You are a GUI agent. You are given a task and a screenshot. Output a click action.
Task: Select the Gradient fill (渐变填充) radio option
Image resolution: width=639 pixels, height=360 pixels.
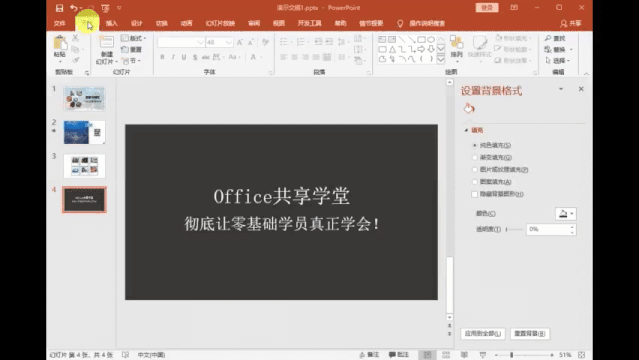pos(475,157)
